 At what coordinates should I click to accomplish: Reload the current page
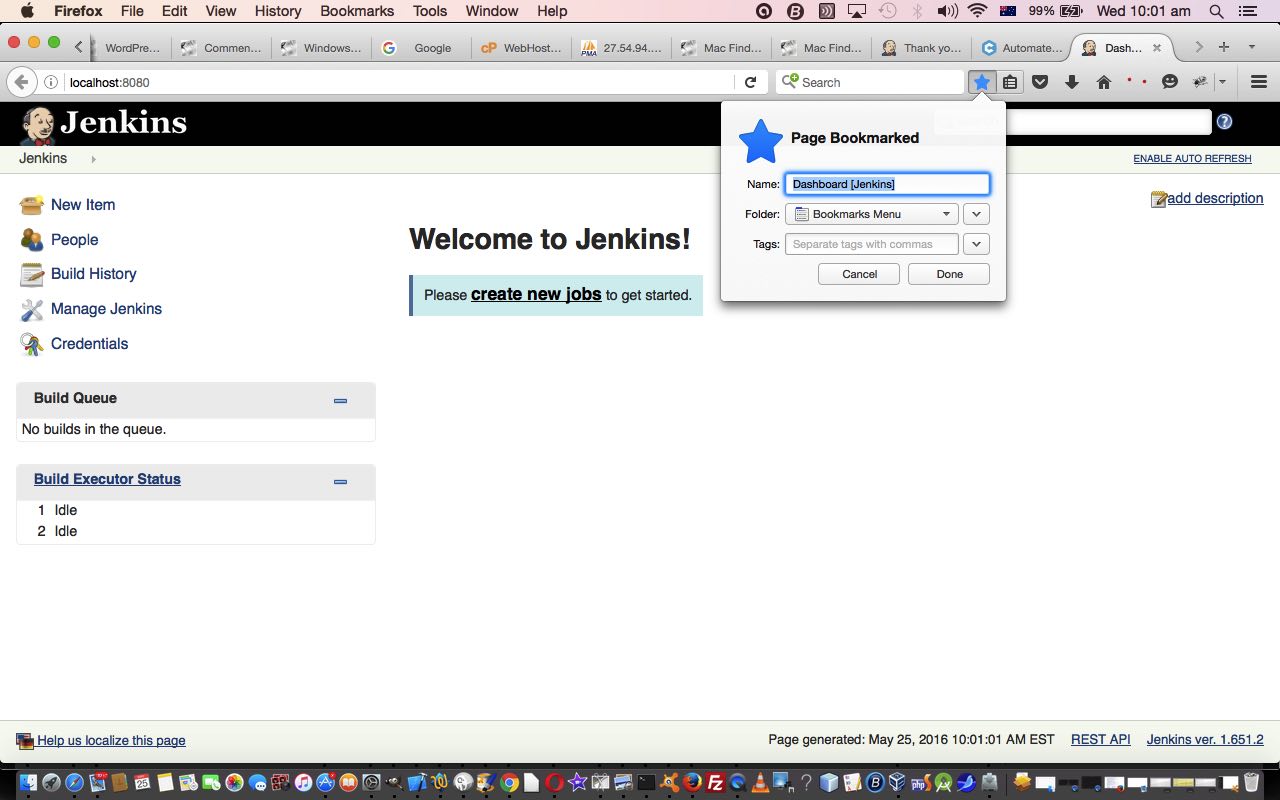pyautogui.click(x=750, y=82)
